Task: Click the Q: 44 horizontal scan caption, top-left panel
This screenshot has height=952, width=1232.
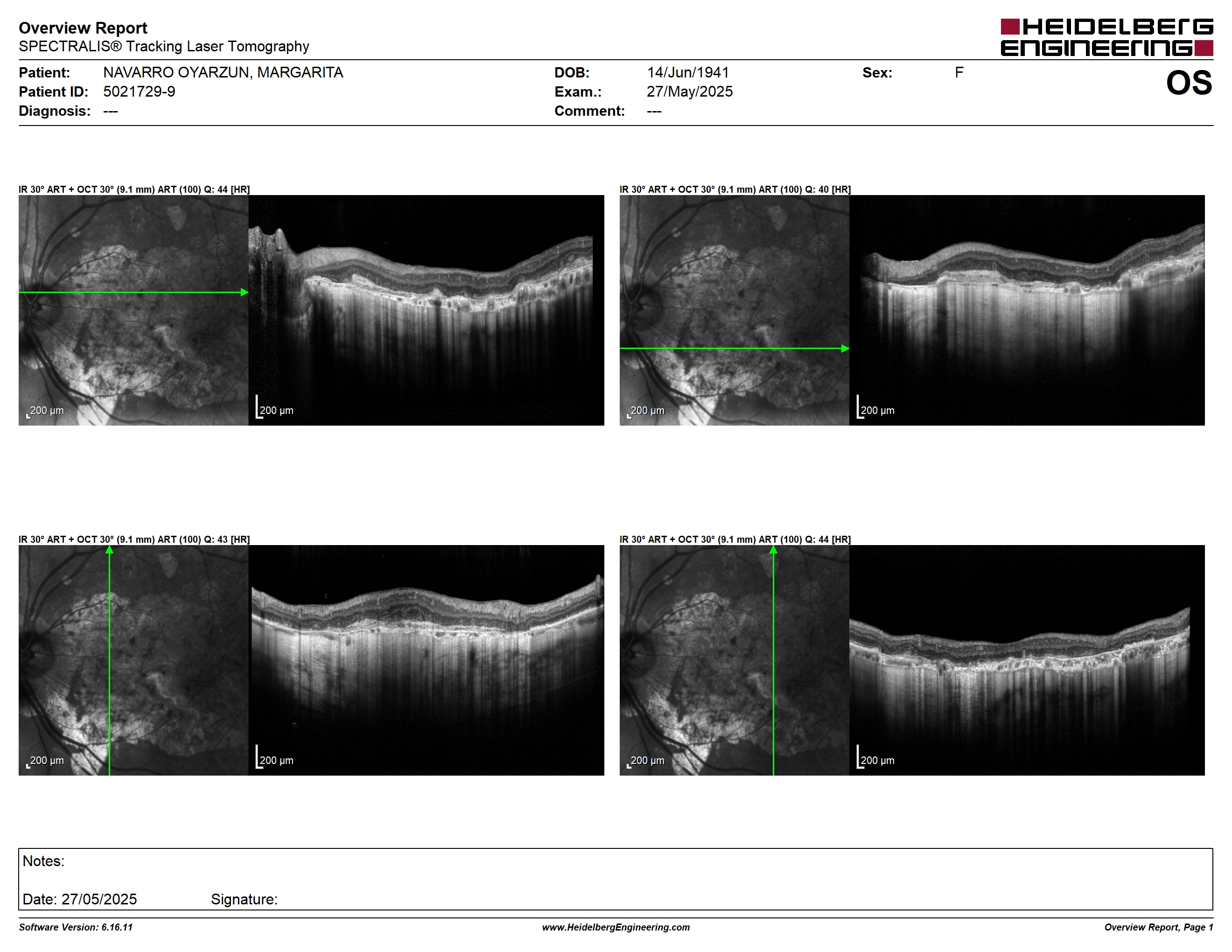Action: [134, 189]
